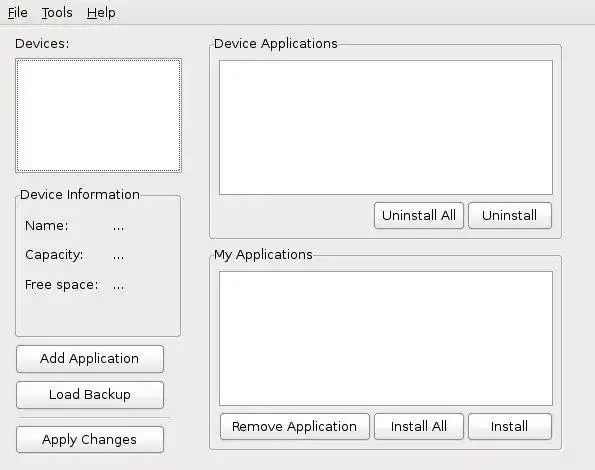
Task: Open the File menu
Action: (x=17, y=13)
